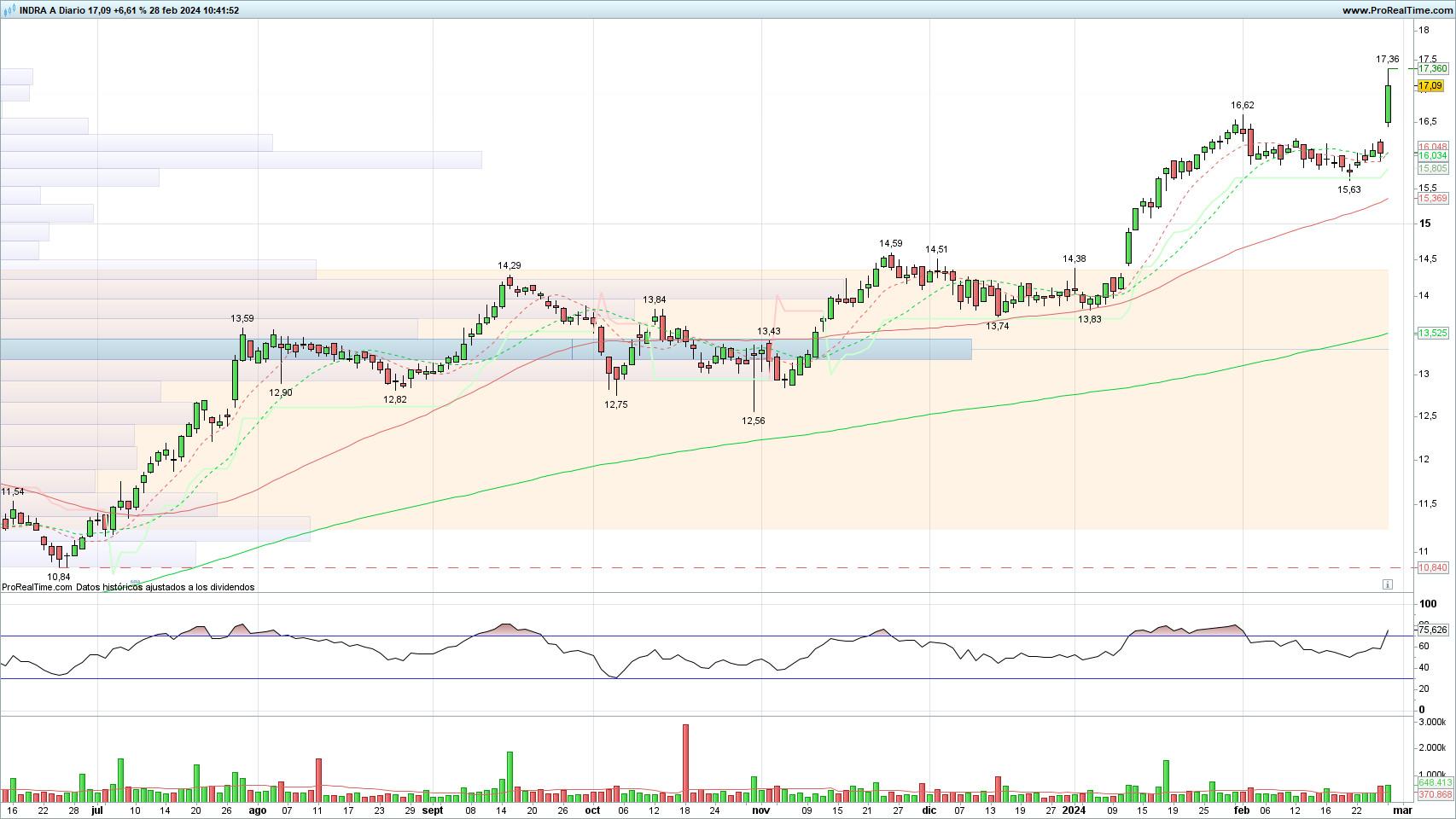The height and width of the screenshot is (819, 1456).
Task: Click the 12,56 low annotation
Action: [754, 421]
